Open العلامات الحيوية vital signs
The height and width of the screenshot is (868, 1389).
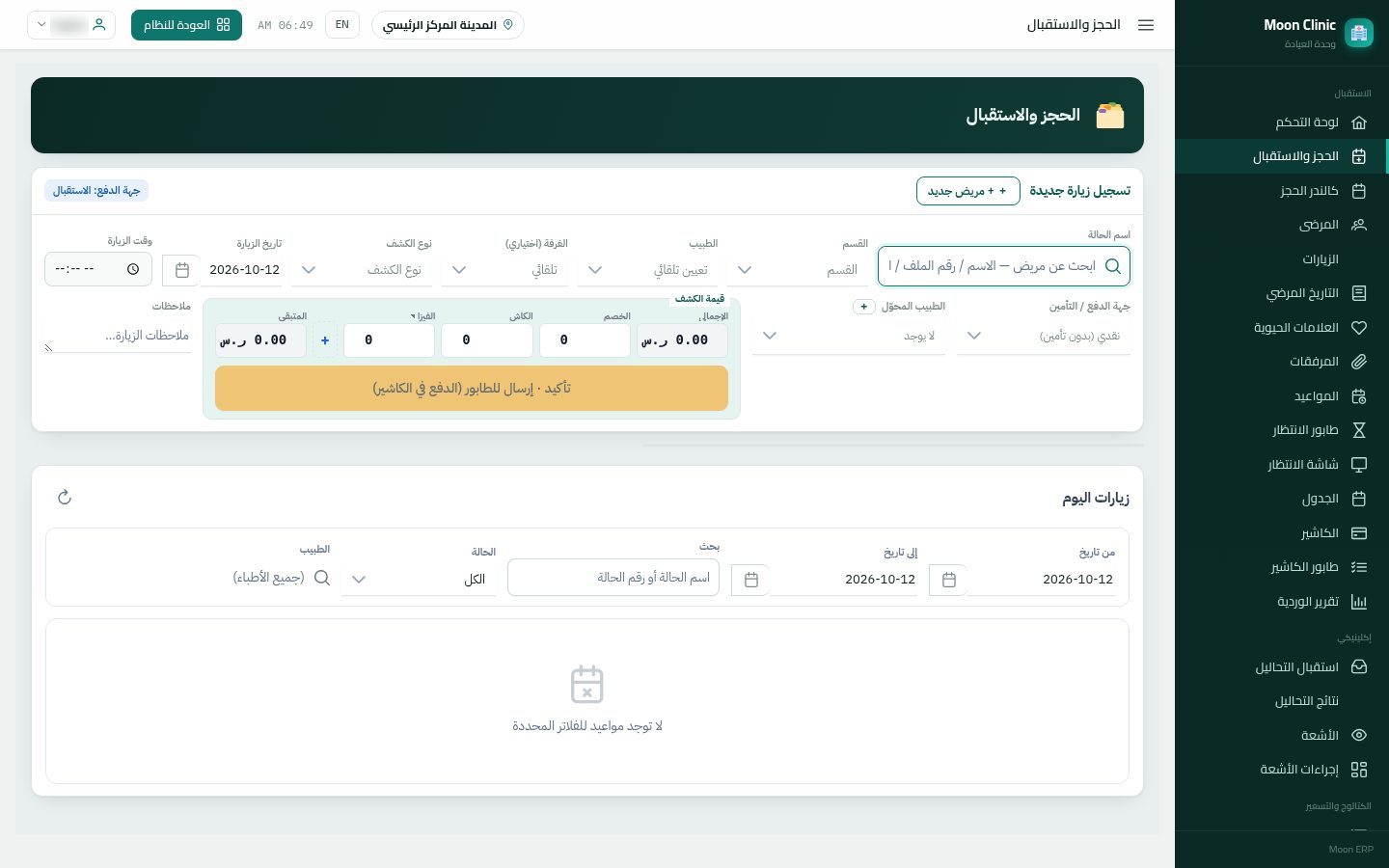[1281, 328]
